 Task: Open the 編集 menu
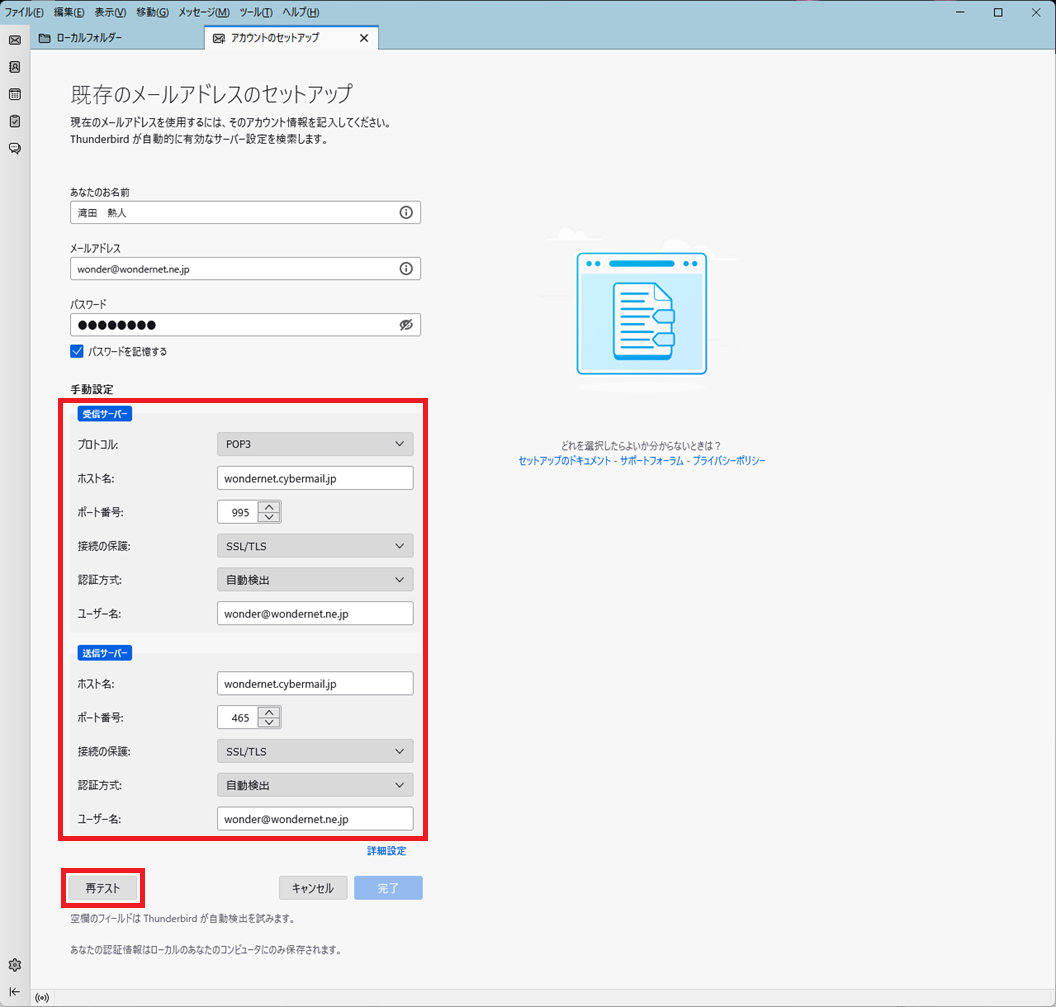69,12
